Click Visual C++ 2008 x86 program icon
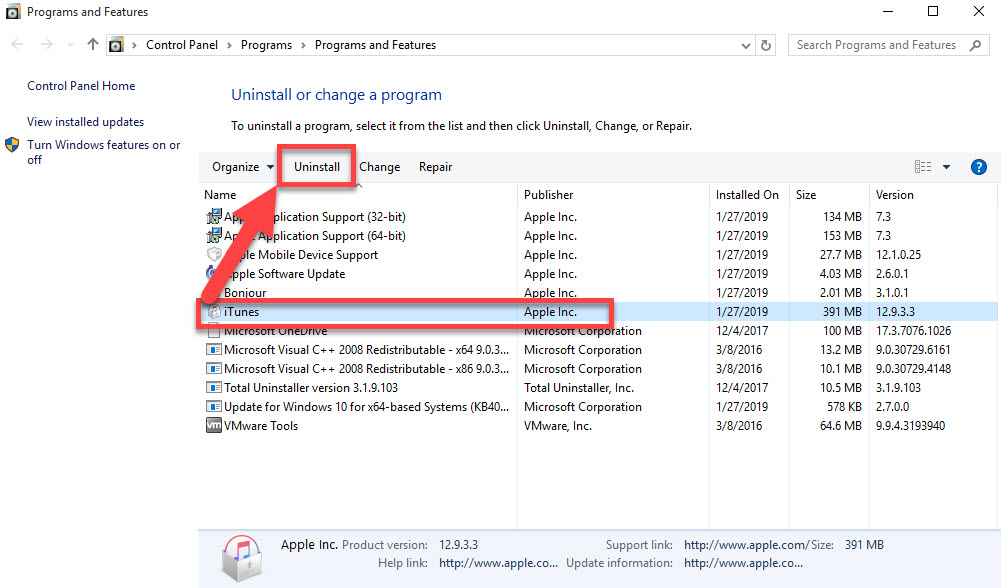Image resolution: width=1001 pixels, height=588 pixels. click(214, 369)
